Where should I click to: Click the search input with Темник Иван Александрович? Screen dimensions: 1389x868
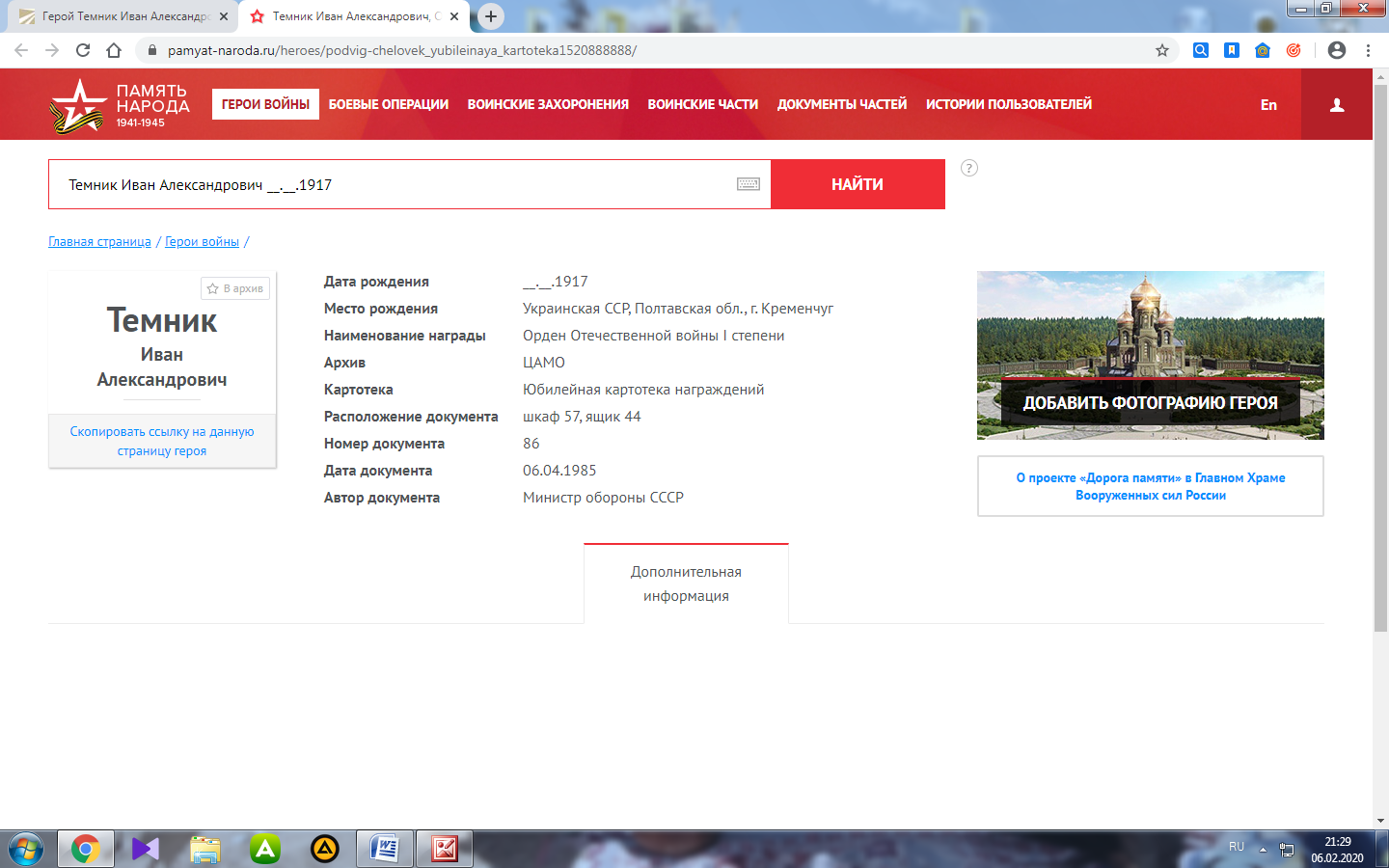click(386, 184)
